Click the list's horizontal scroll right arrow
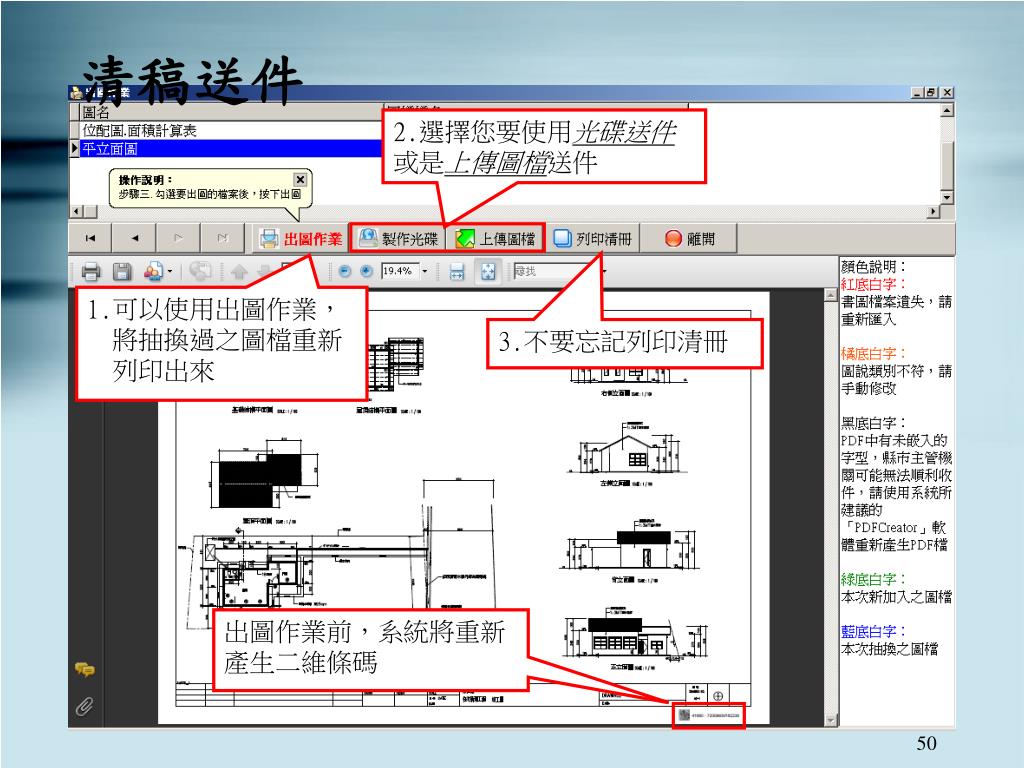Viewport: 1024px width, 768px height. point(933,212)
